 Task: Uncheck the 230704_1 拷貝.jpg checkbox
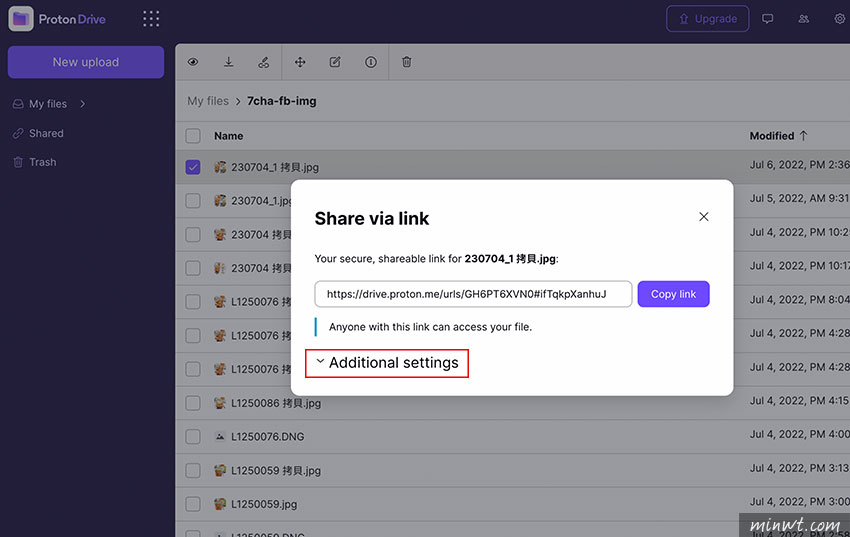pyautogui.click(x=193, y=167)
